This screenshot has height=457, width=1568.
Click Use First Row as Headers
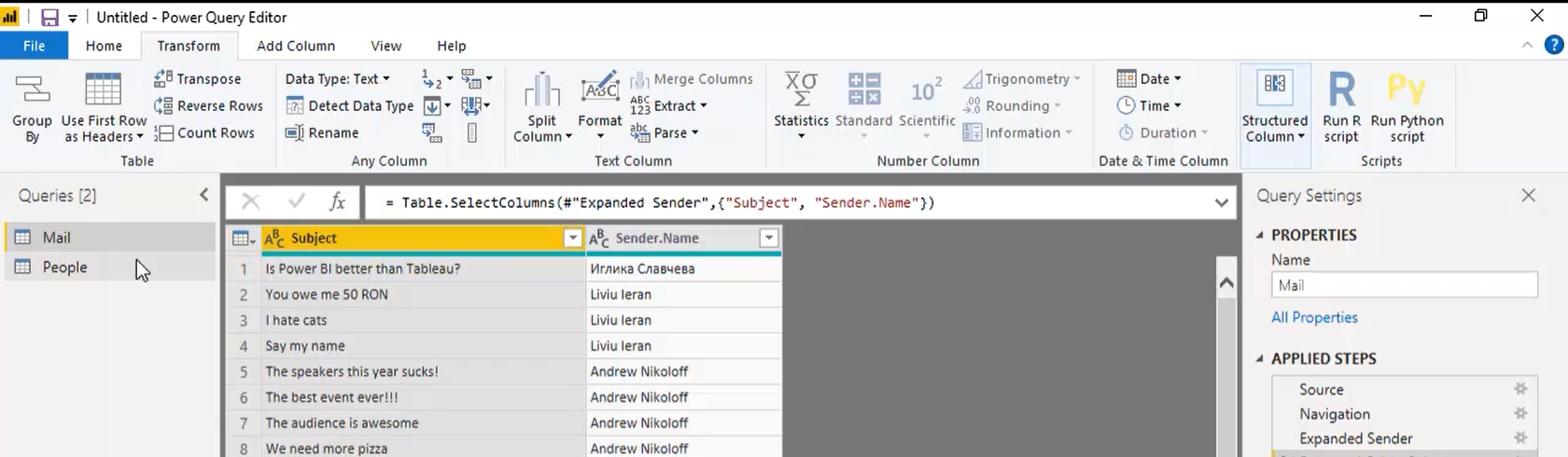pos(104,108)
